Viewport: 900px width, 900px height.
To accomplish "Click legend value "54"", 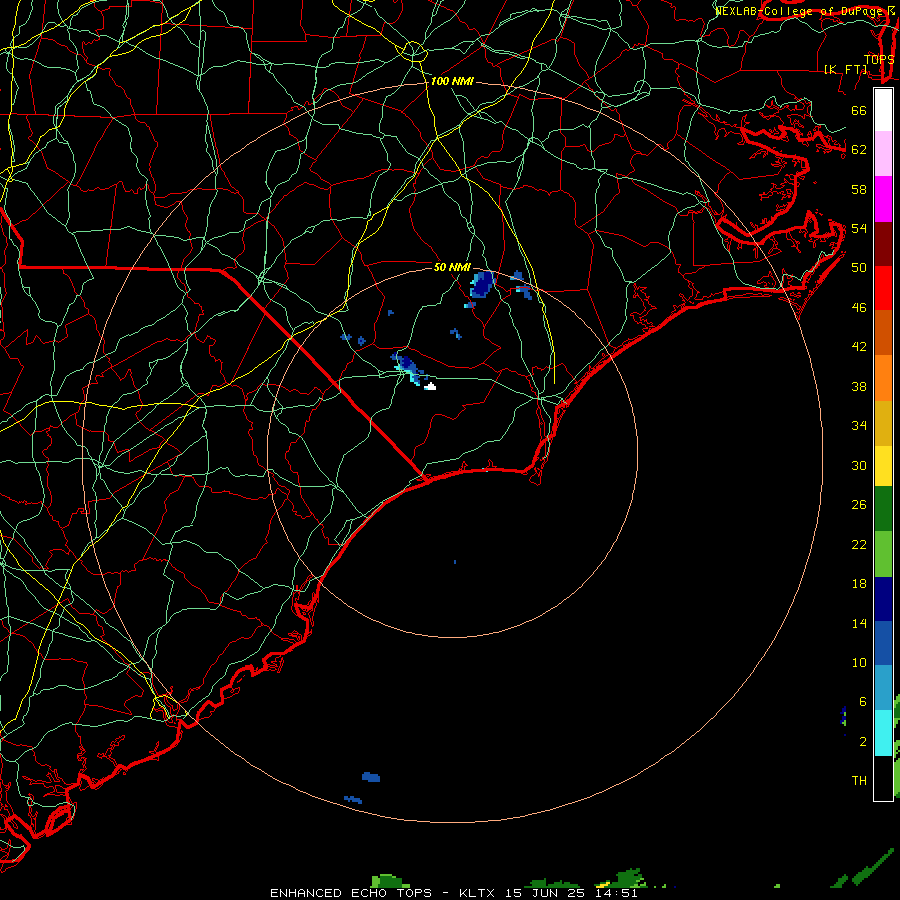I will coord(859,228).
